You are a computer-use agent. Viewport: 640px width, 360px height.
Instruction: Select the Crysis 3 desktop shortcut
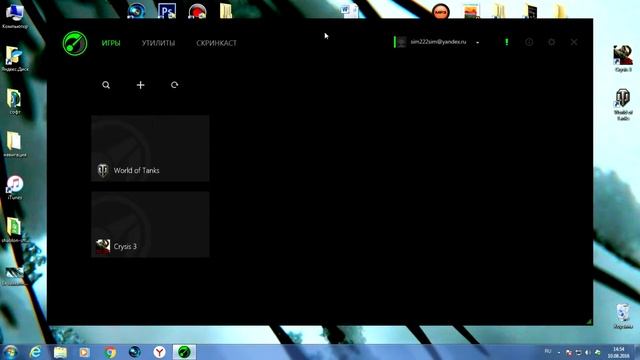coord(623,59)
